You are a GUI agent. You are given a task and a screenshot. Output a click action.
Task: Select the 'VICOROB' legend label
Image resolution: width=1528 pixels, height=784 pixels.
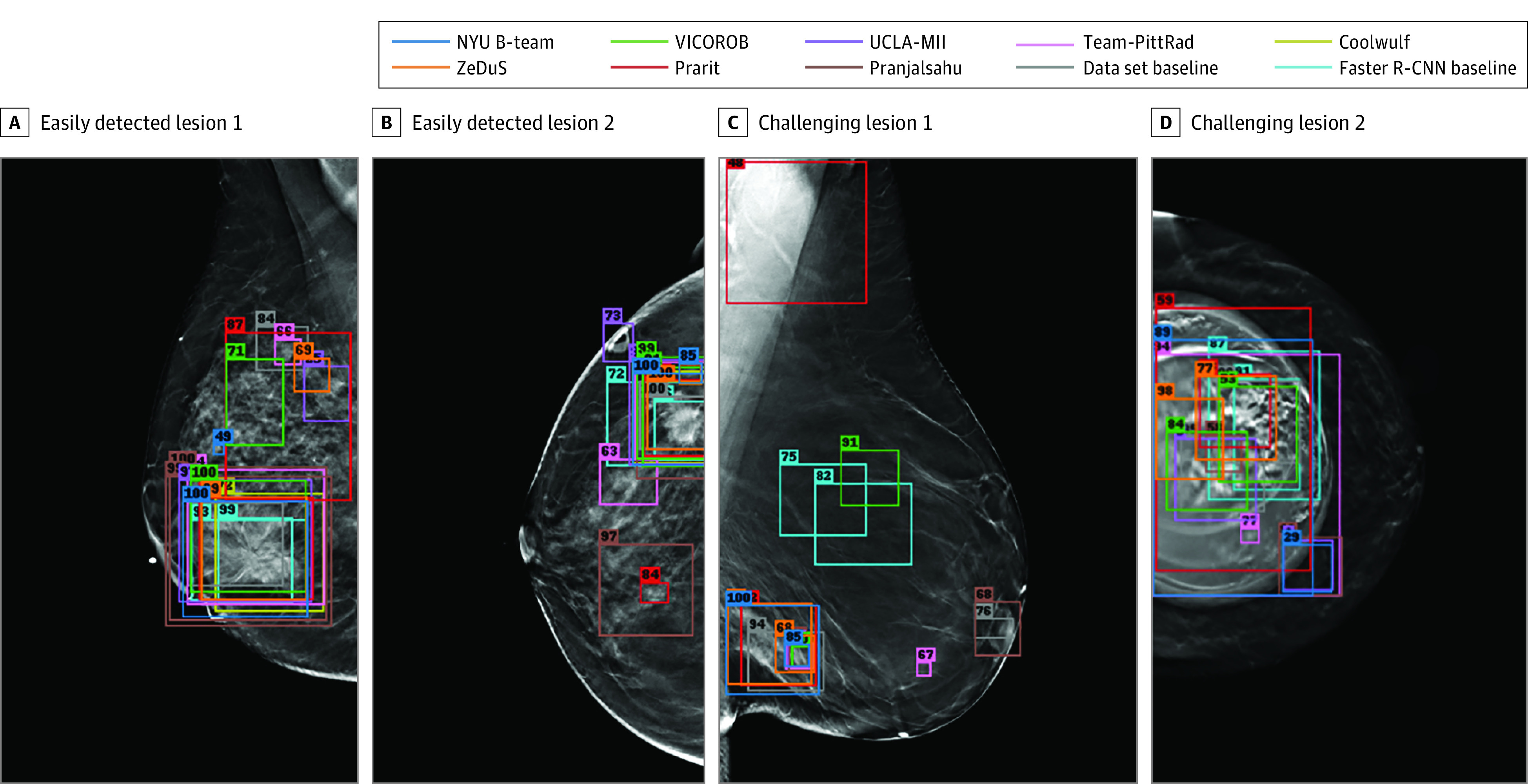pos(712,42)
